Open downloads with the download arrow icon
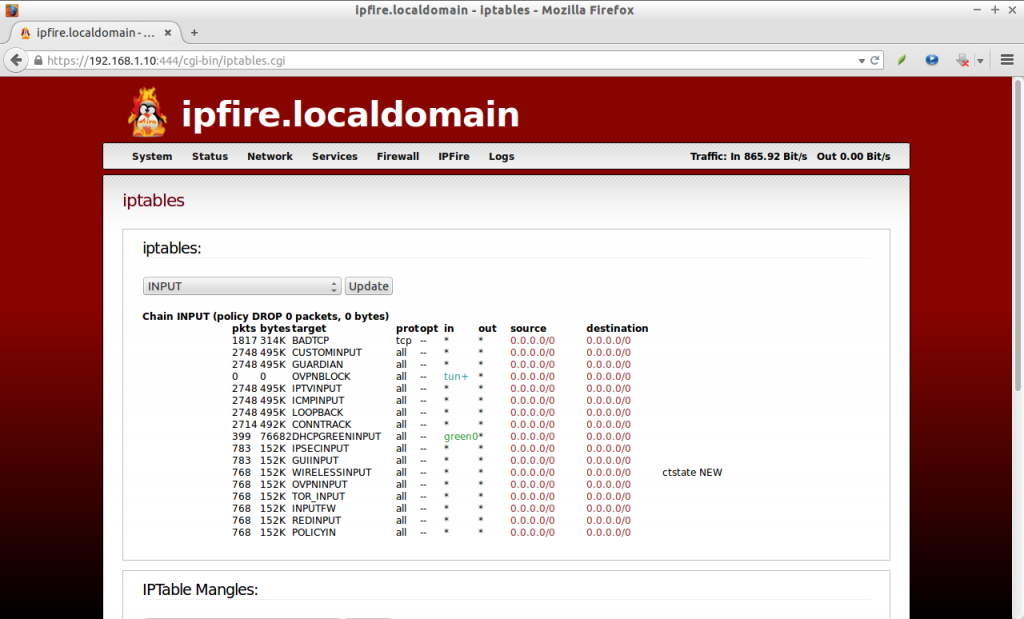This screenshot has height=619, width=1024. point(962,60)
